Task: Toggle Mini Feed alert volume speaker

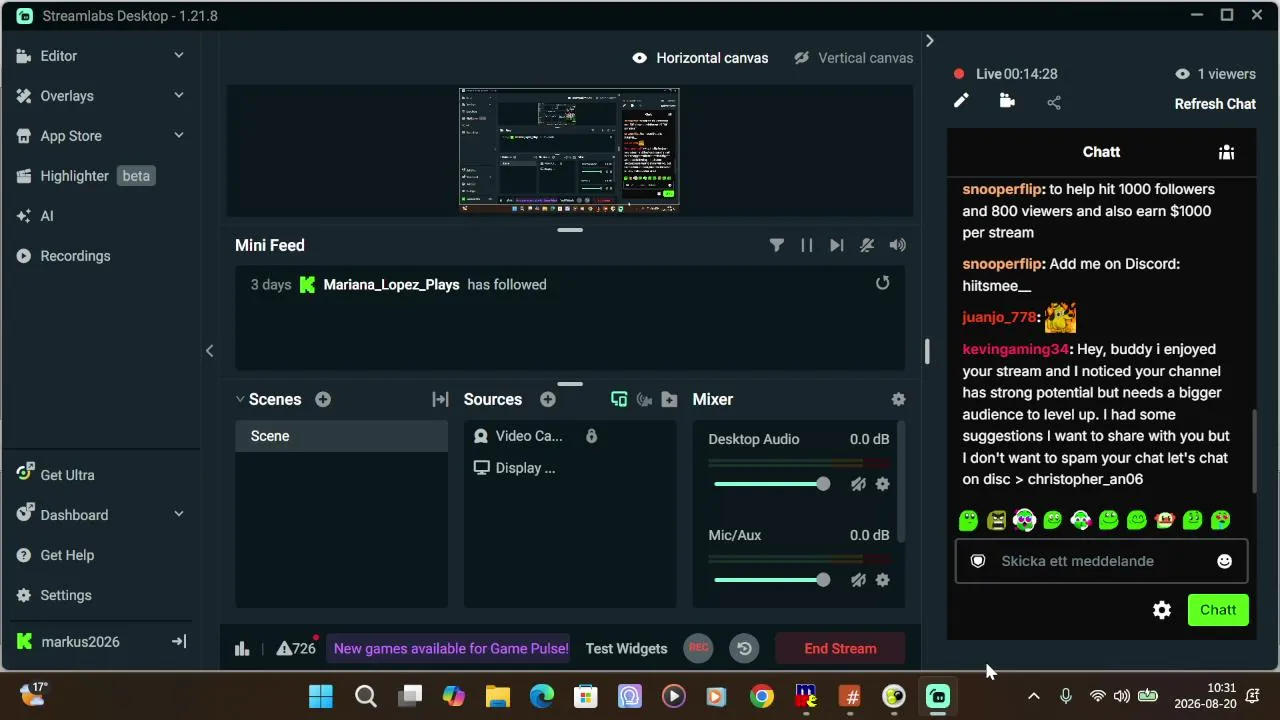Action: pyautogui.click(x=898, y=245)
